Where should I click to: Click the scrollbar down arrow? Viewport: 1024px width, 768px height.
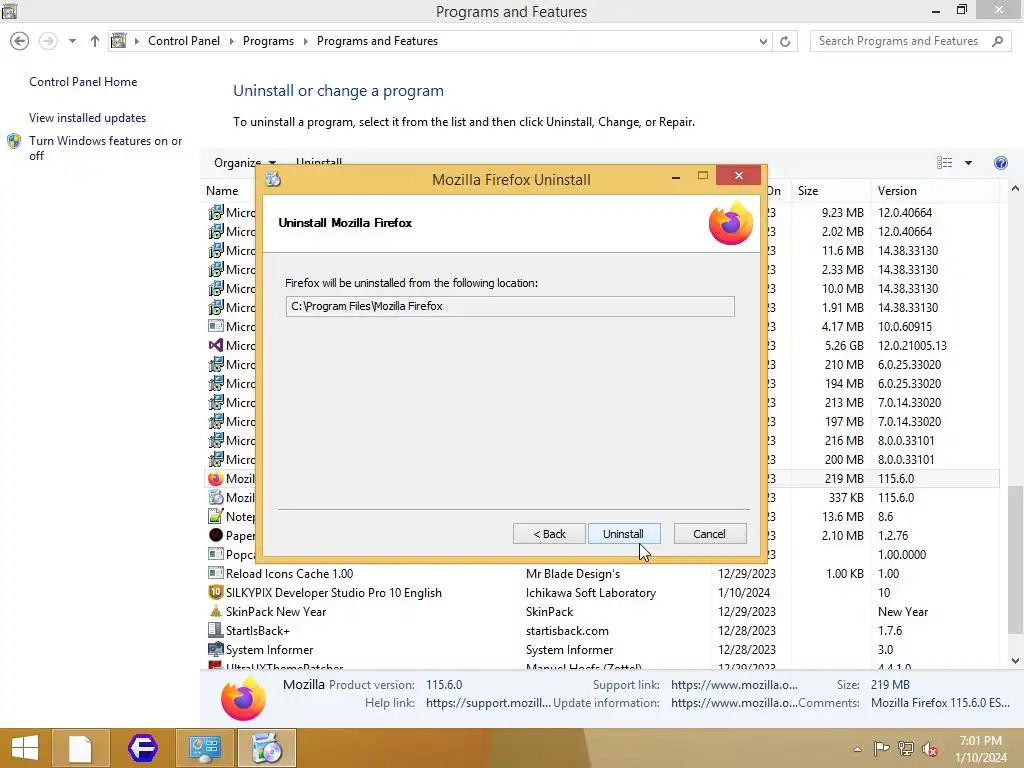click(x=1015, y=660)
